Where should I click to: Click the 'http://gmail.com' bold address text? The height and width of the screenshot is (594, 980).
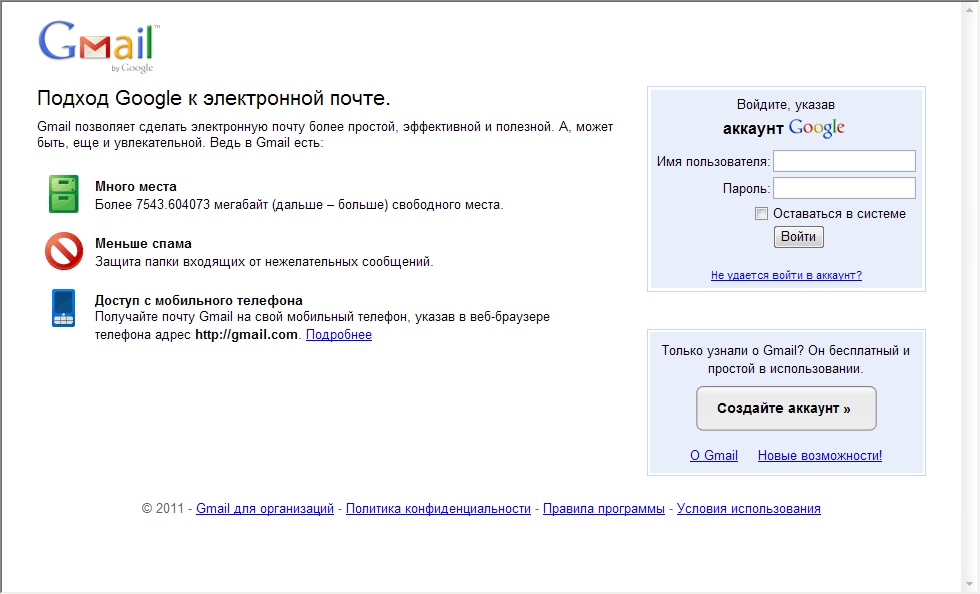(246, 335)
